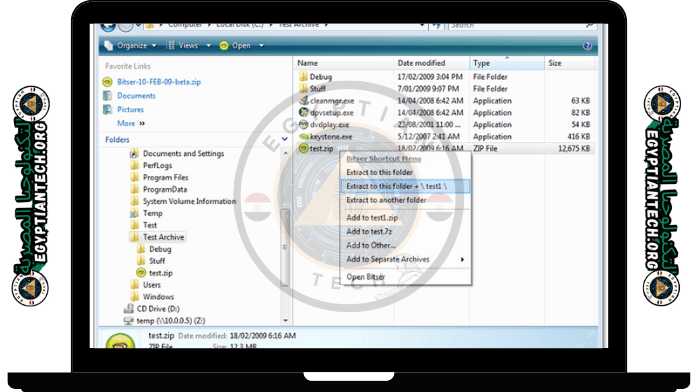Image resolution: width=698 pixels, height=392 pixels.
Task: Select System Volume Information in tree
Action: coord(189,201)
